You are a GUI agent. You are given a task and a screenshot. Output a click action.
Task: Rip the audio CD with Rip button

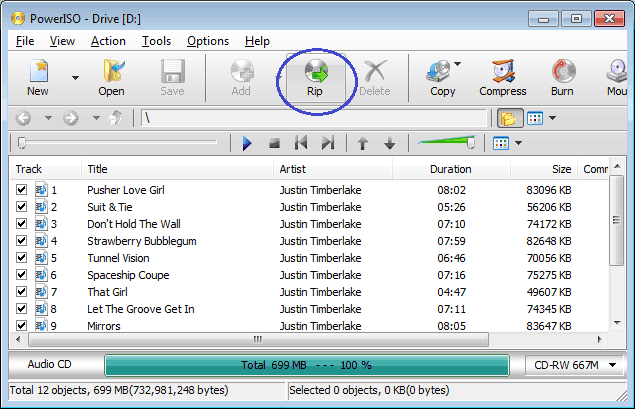[x=315, y=78]
